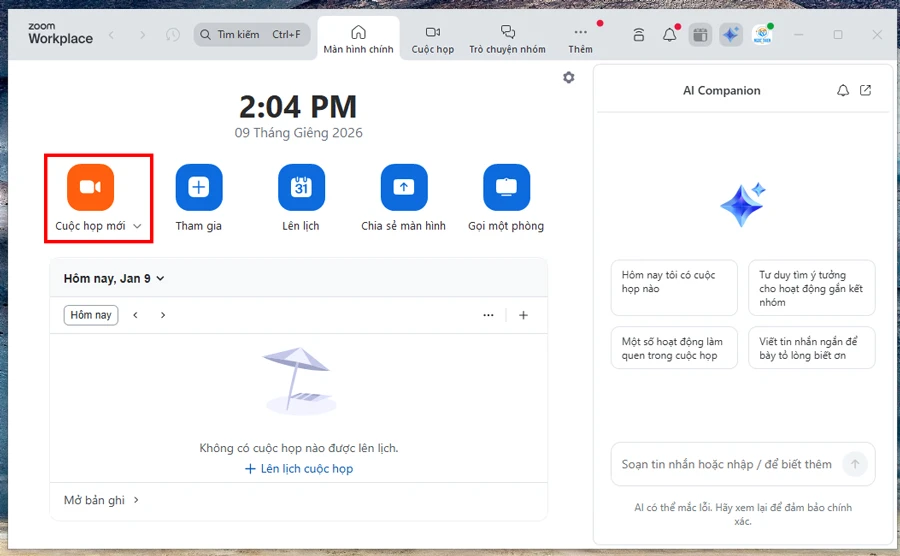
Task: Pop out the AI Companion panel
Action: [866, 90]
